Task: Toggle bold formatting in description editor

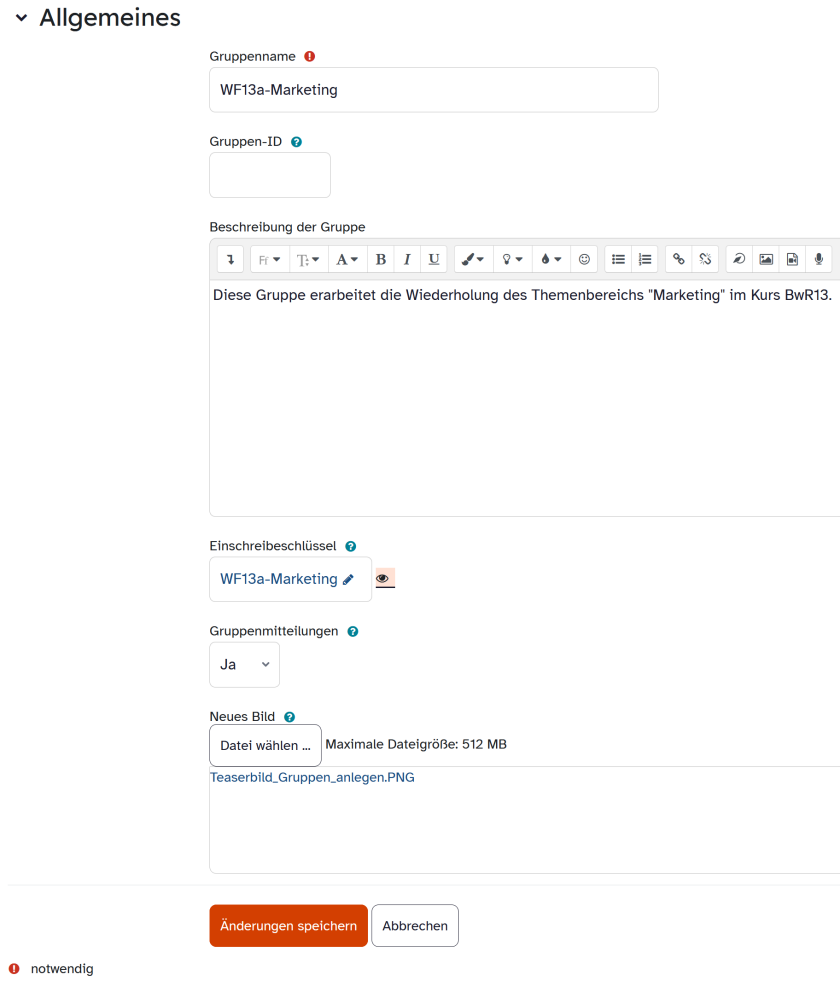Action: point(381,259)
